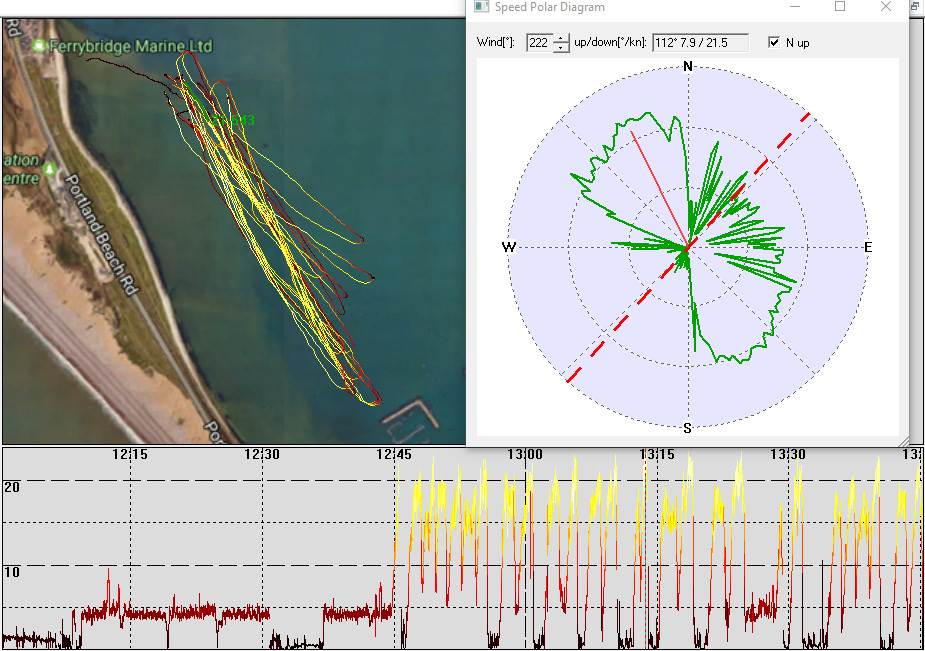Image resolution: width=925 pixels, height=651 pixels.
Task: Click the Speed Polar Diagram window icon
Action: (x=481, y=7)
